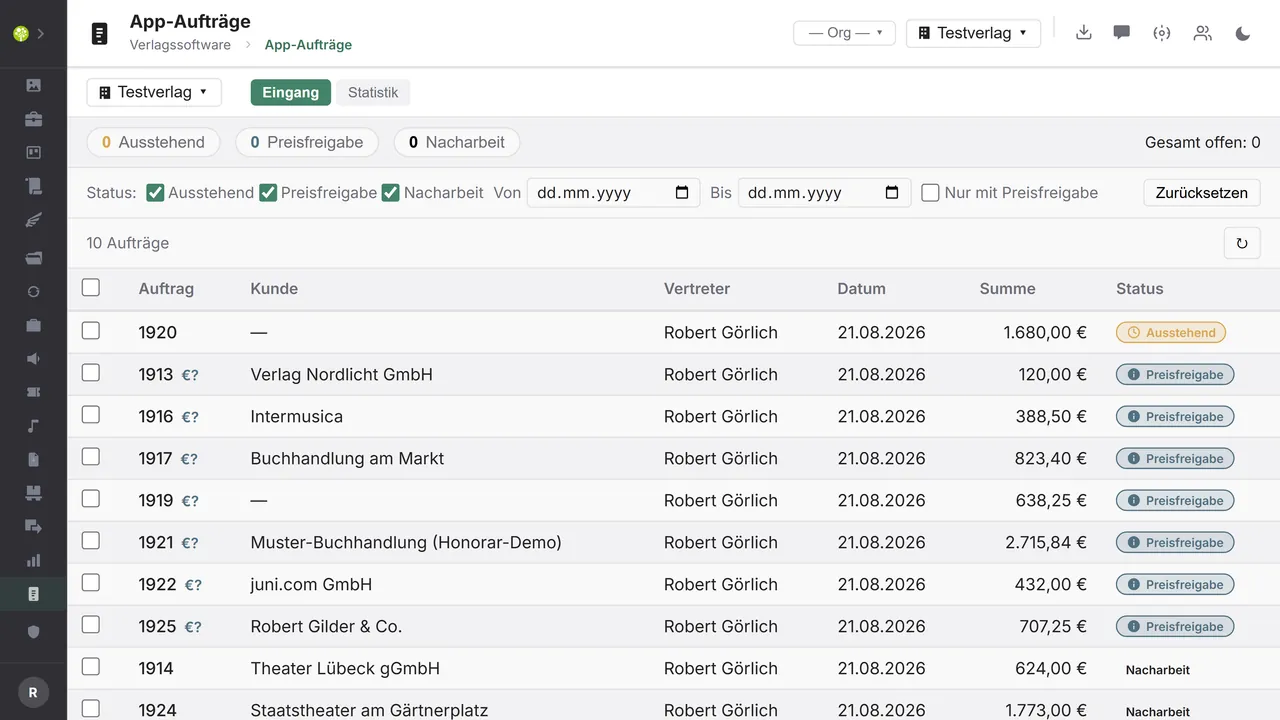Open the Org dropdown
The image size is (1280, 720).
click(x=844, y=33)
